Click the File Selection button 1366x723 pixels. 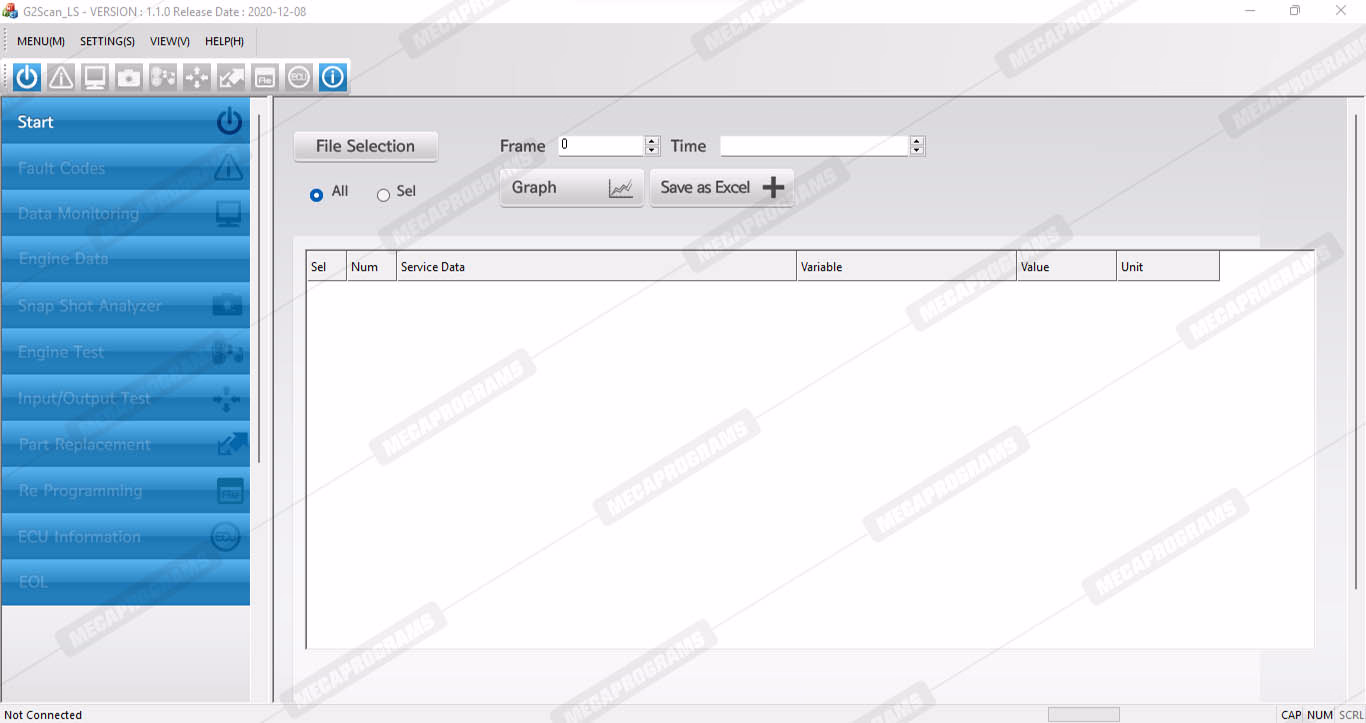[365, 146]
